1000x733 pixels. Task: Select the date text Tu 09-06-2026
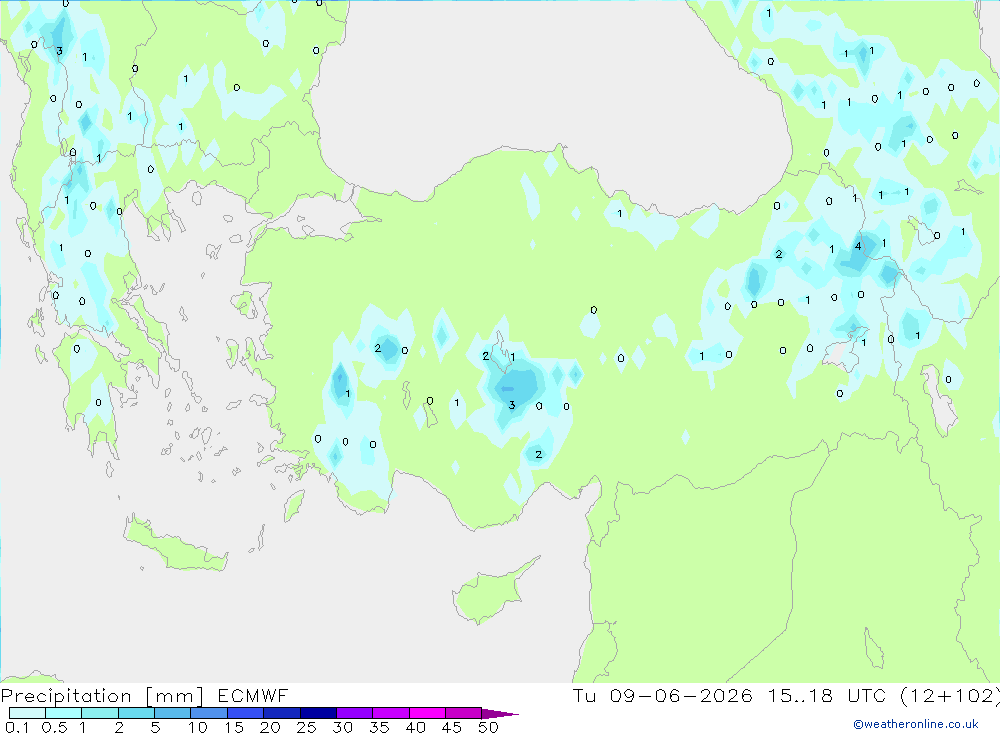pos(663,695)
